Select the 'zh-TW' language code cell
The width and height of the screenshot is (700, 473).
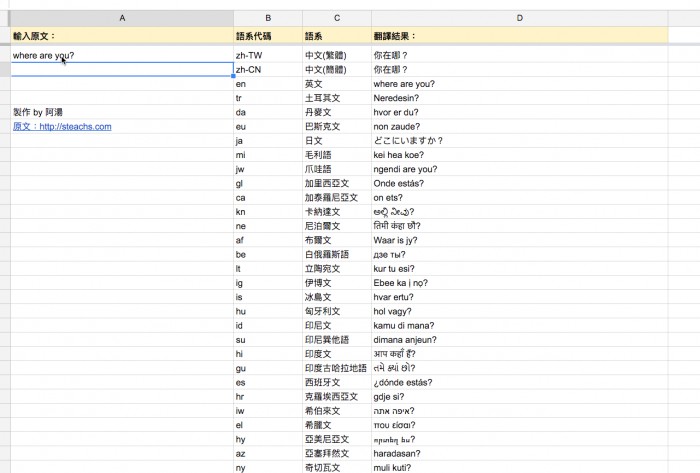tap(268, 55)
